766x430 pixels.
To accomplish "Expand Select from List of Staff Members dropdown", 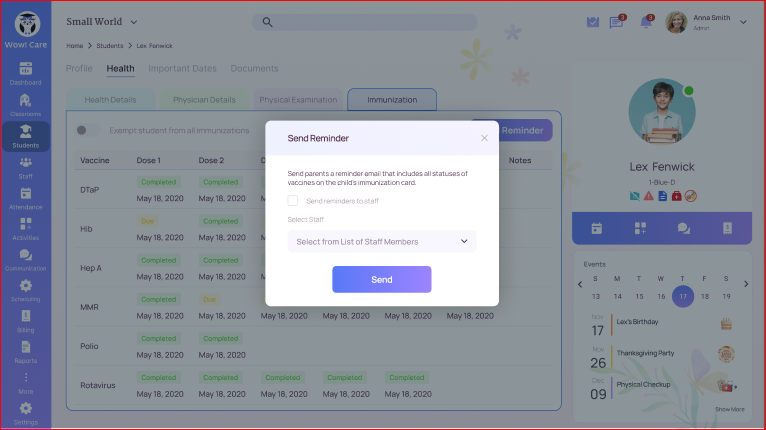I will (382, 241).
